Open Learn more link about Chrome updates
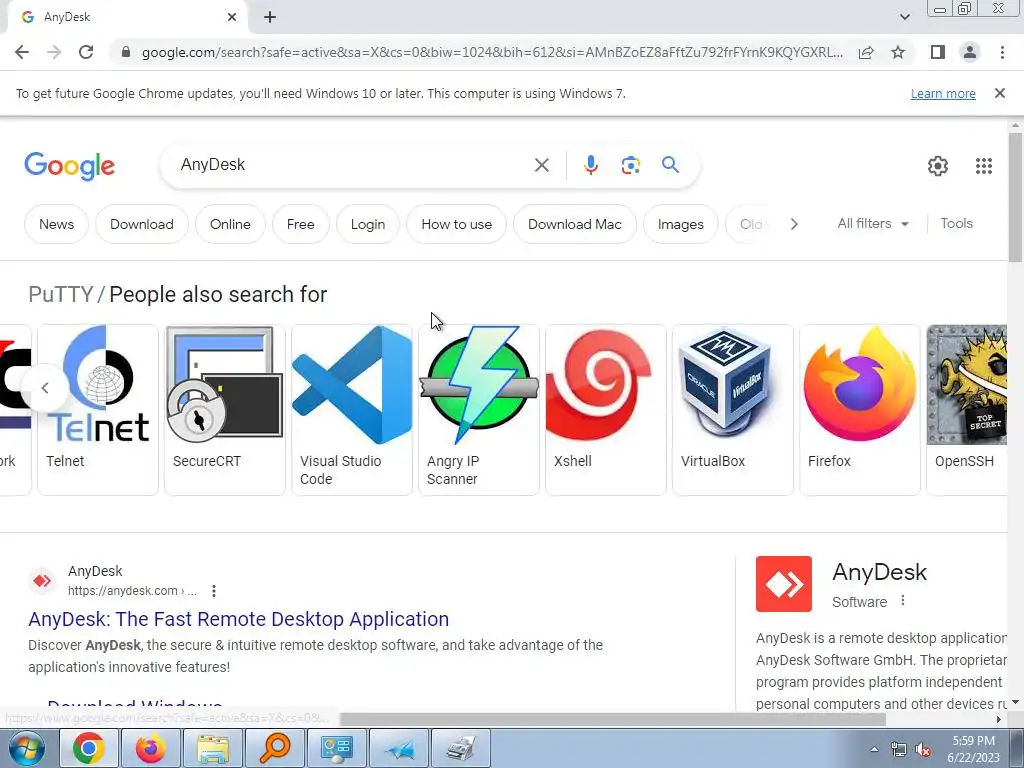Viewport: 1024px width, 768px height. tap(943, 93)
